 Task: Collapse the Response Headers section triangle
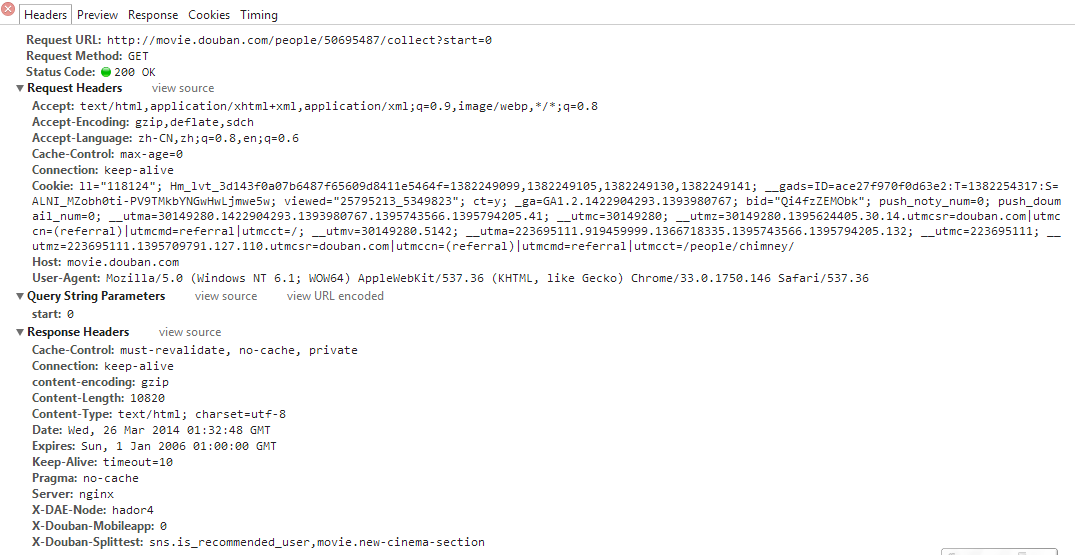pyautogui.click(x=21, y=332)
